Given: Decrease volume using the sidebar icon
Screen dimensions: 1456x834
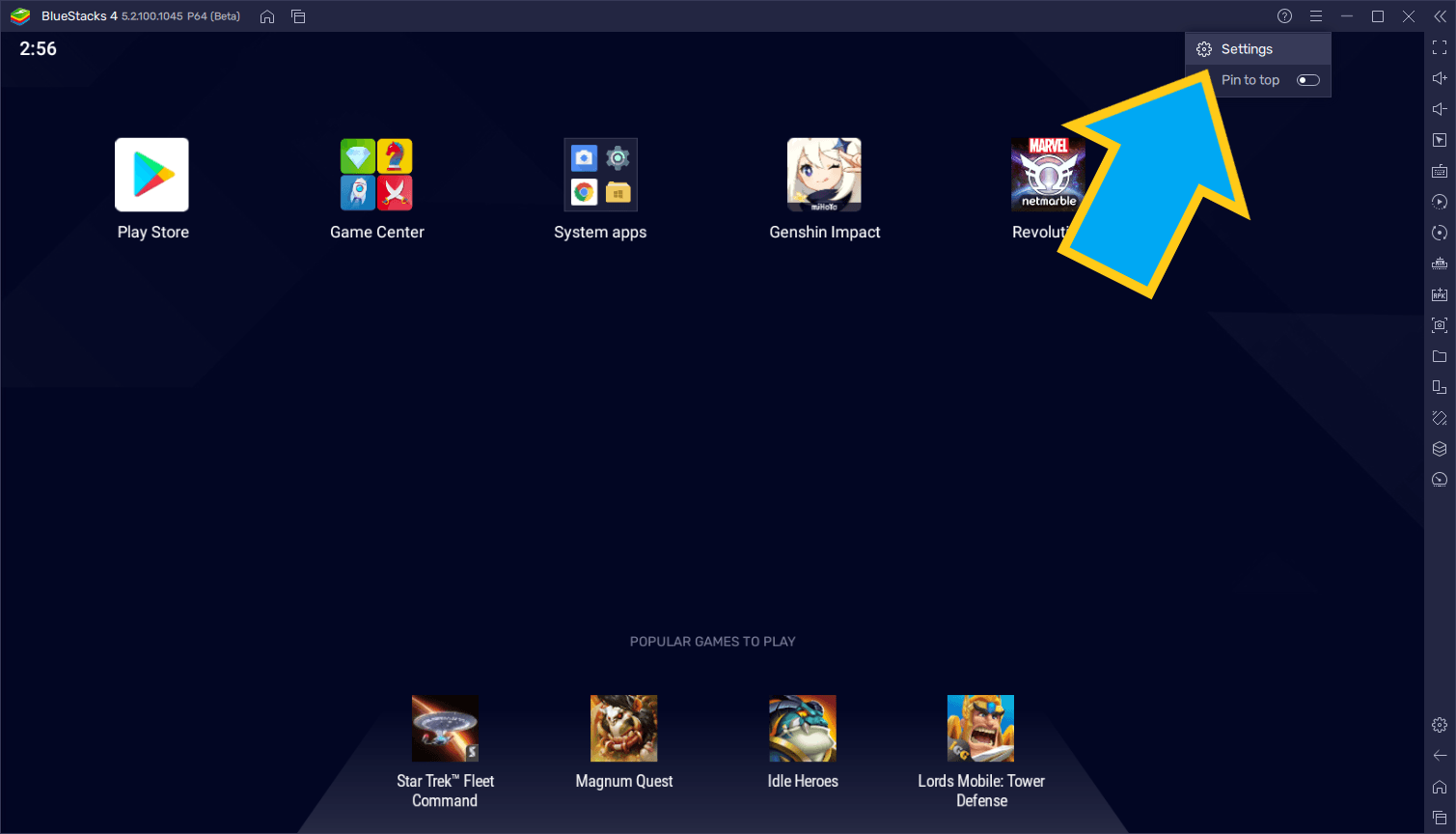Looking at the screenshot, I should click(x=1440, y=109).
